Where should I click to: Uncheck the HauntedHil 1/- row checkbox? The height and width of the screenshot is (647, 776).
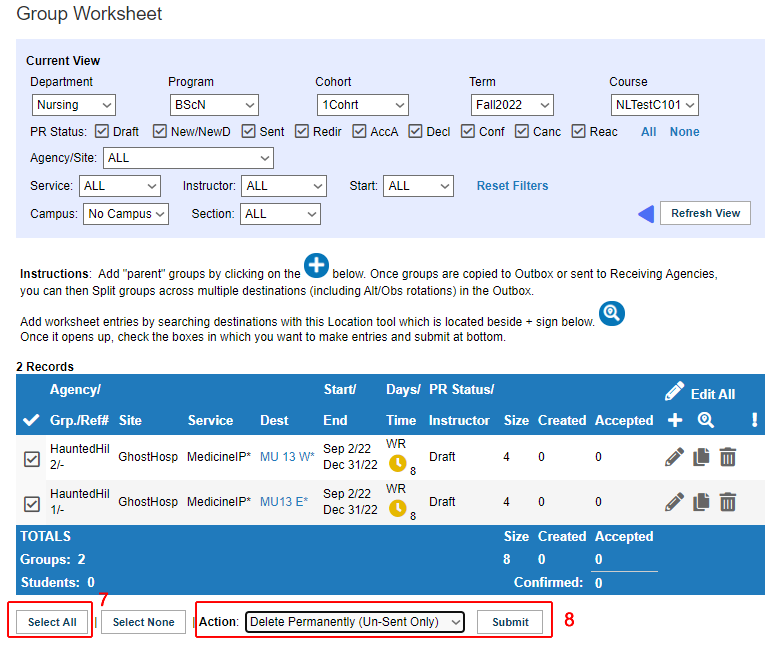pos(32,504)
